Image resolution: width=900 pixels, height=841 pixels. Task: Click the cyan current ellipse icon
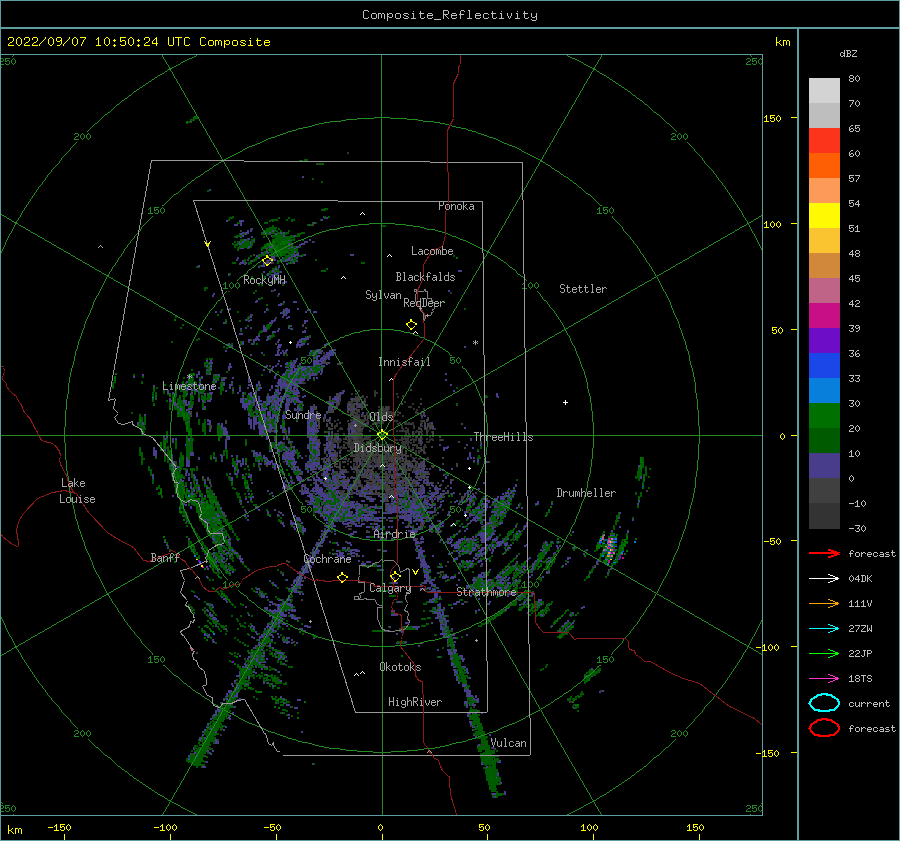click(x=824, y=703)
